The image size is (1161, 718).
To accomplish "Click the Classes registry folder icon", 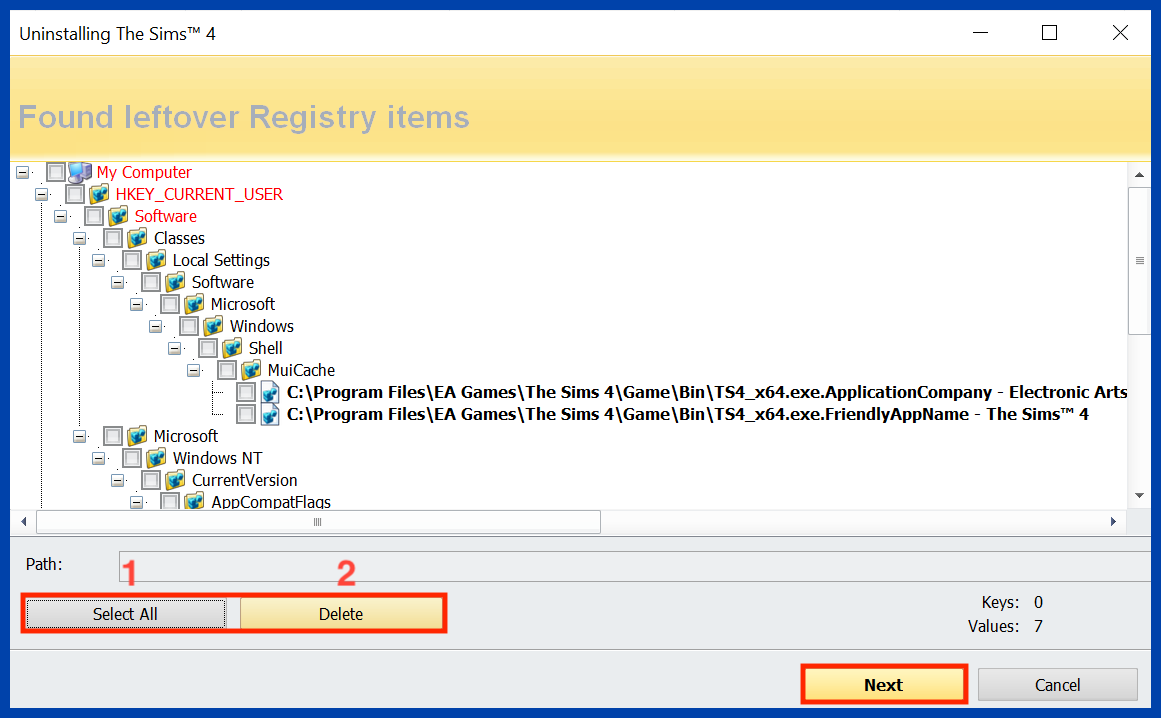I will (x=137, y=238).
